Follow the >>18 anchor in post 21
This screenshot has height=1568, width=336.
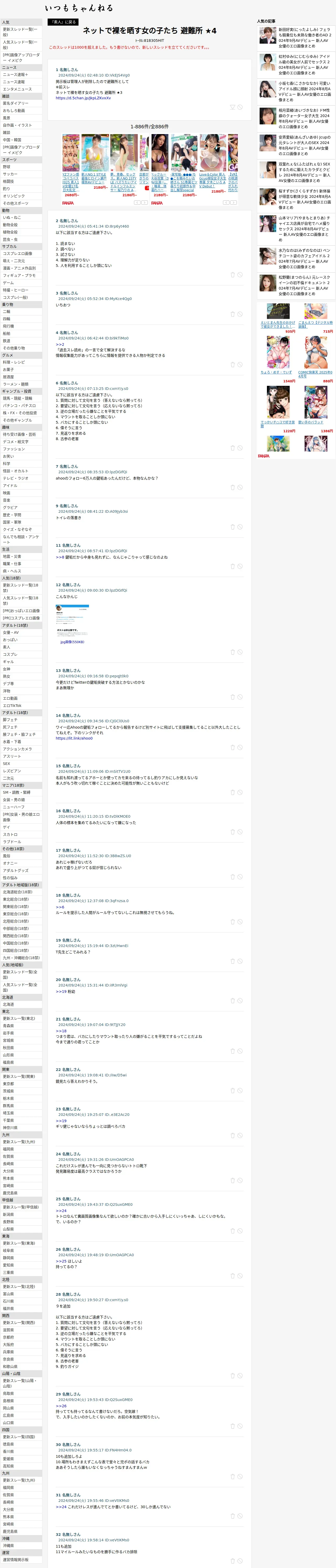click(x=61, y=1031)
